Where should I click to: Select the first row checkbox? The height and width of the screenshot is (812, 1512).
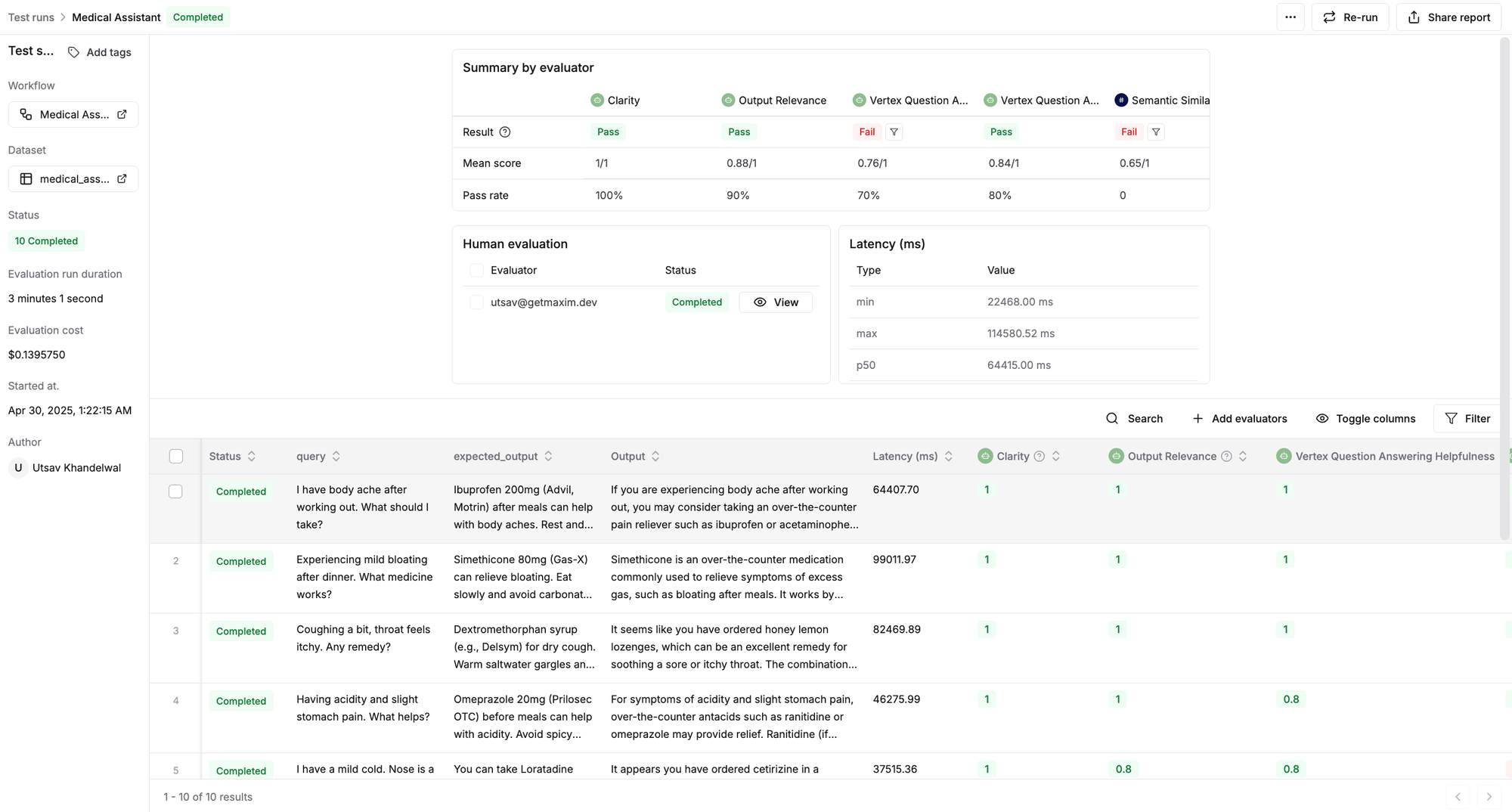click(x=175, y=491)
